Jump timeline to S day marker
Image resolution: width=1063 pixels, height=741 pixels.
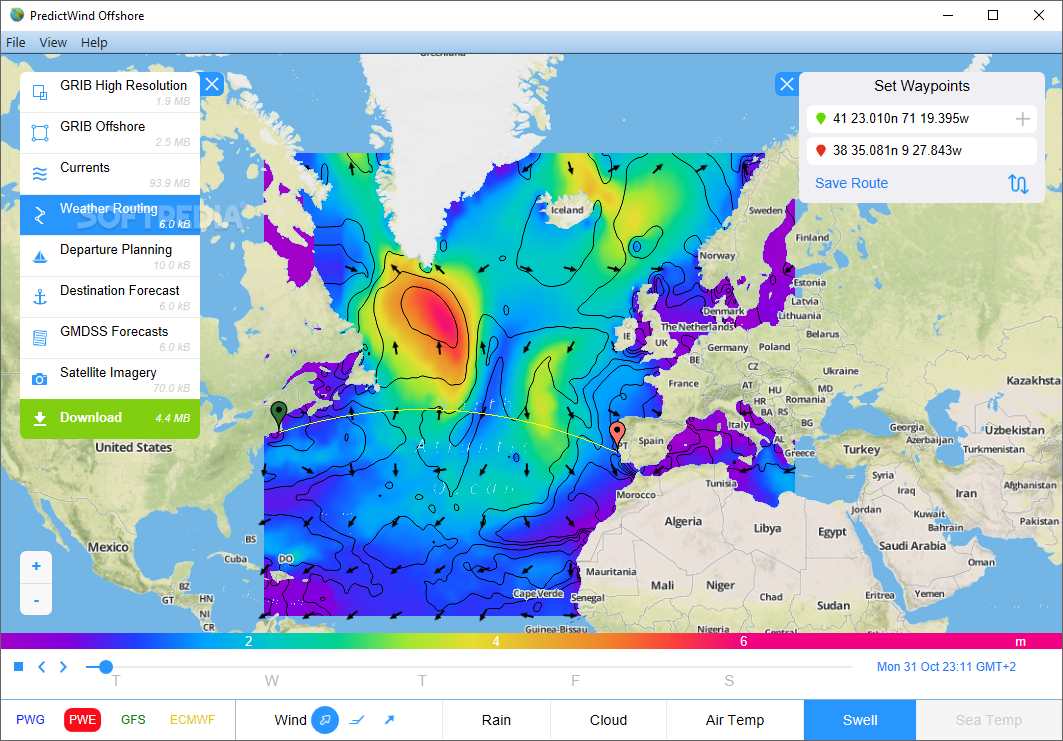729,681
